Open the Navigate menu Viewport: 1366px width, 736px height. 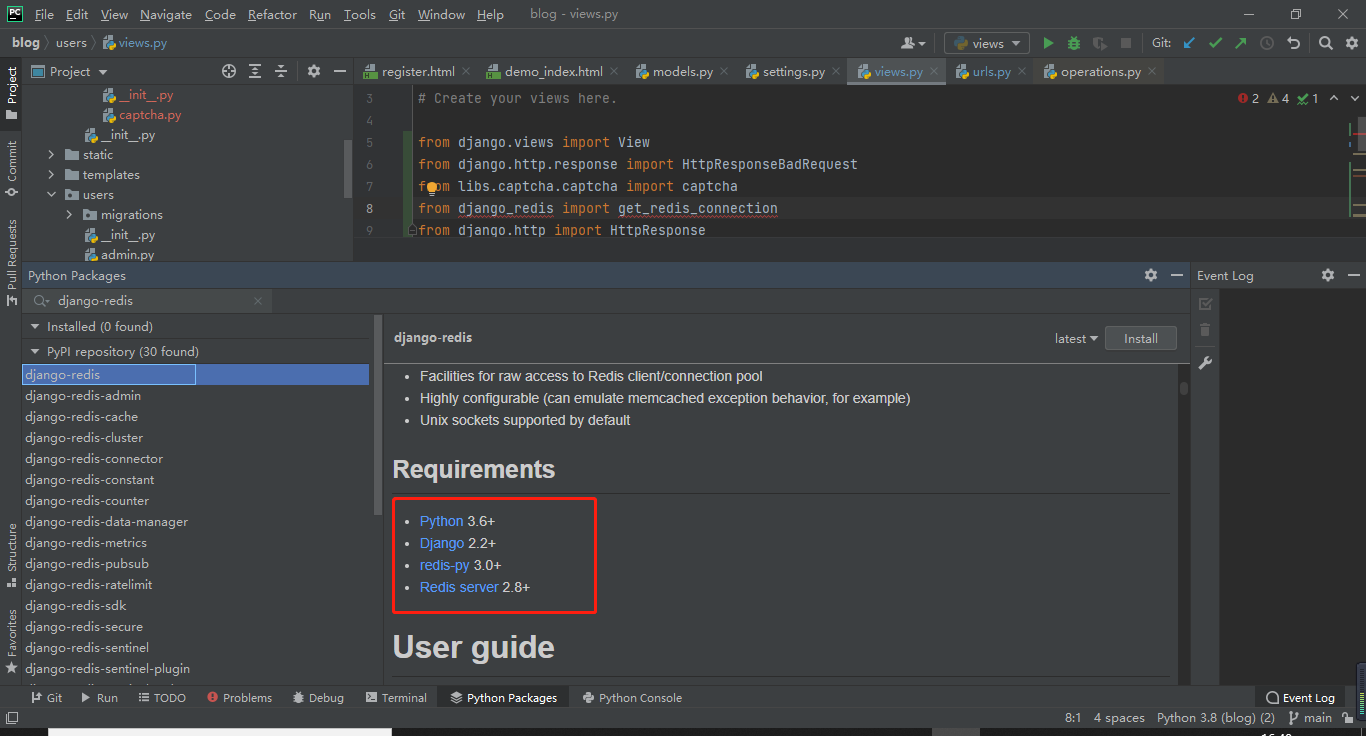166,15
